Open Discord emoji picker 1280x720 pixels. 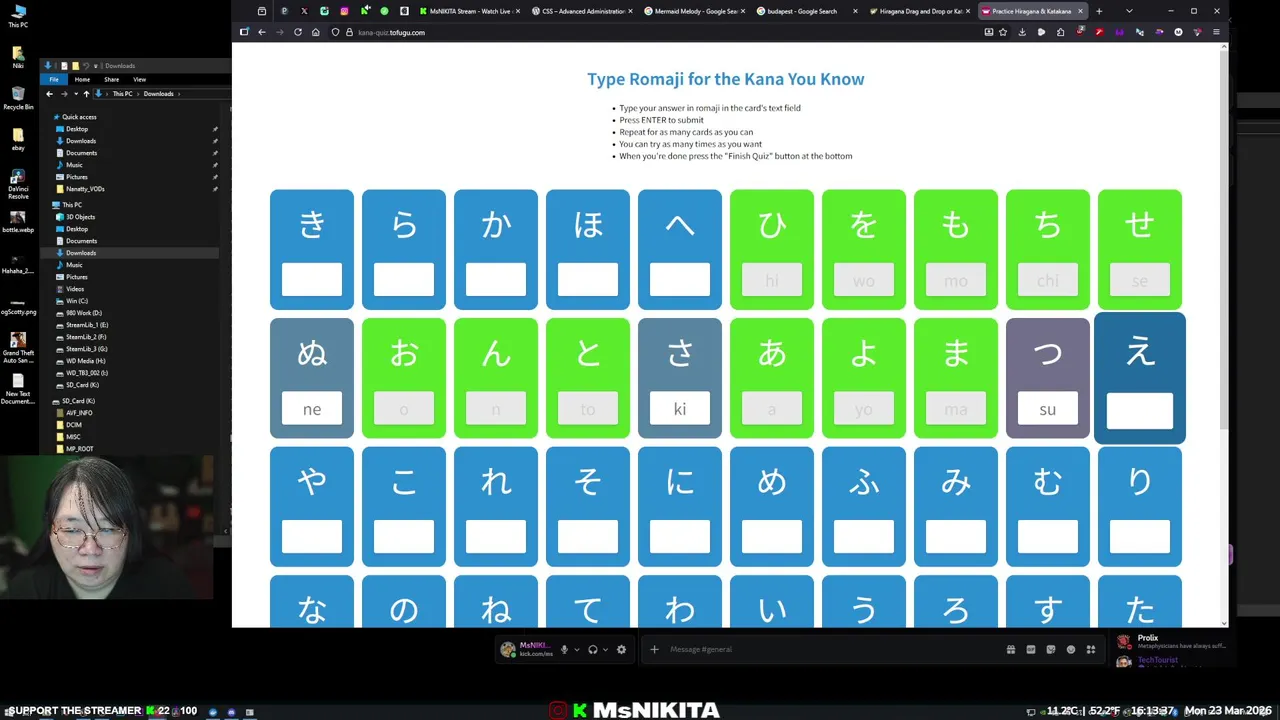[1071, 649]
